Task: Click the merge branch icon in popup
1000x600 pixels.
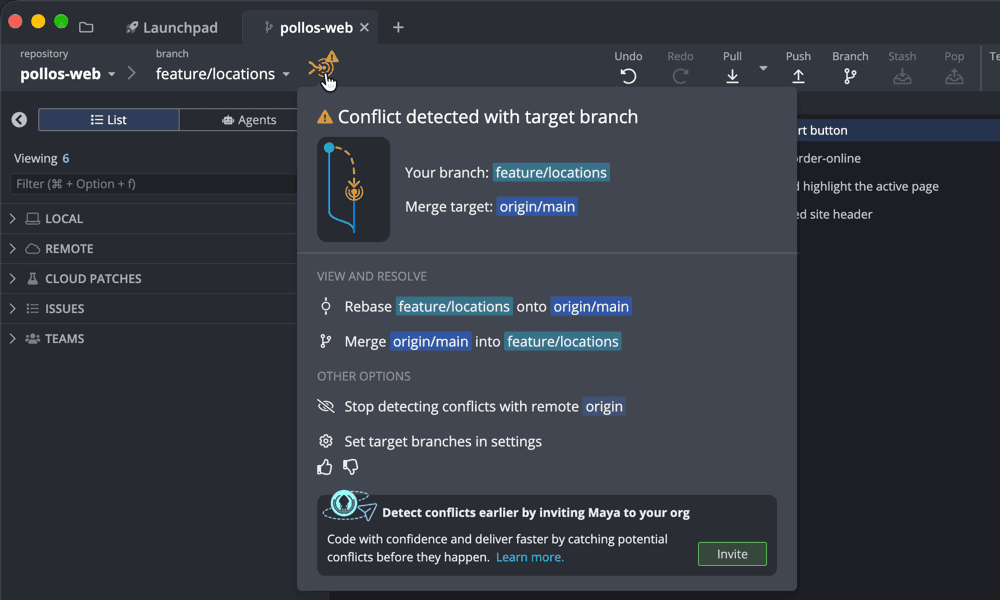Action: pos(325,341)
